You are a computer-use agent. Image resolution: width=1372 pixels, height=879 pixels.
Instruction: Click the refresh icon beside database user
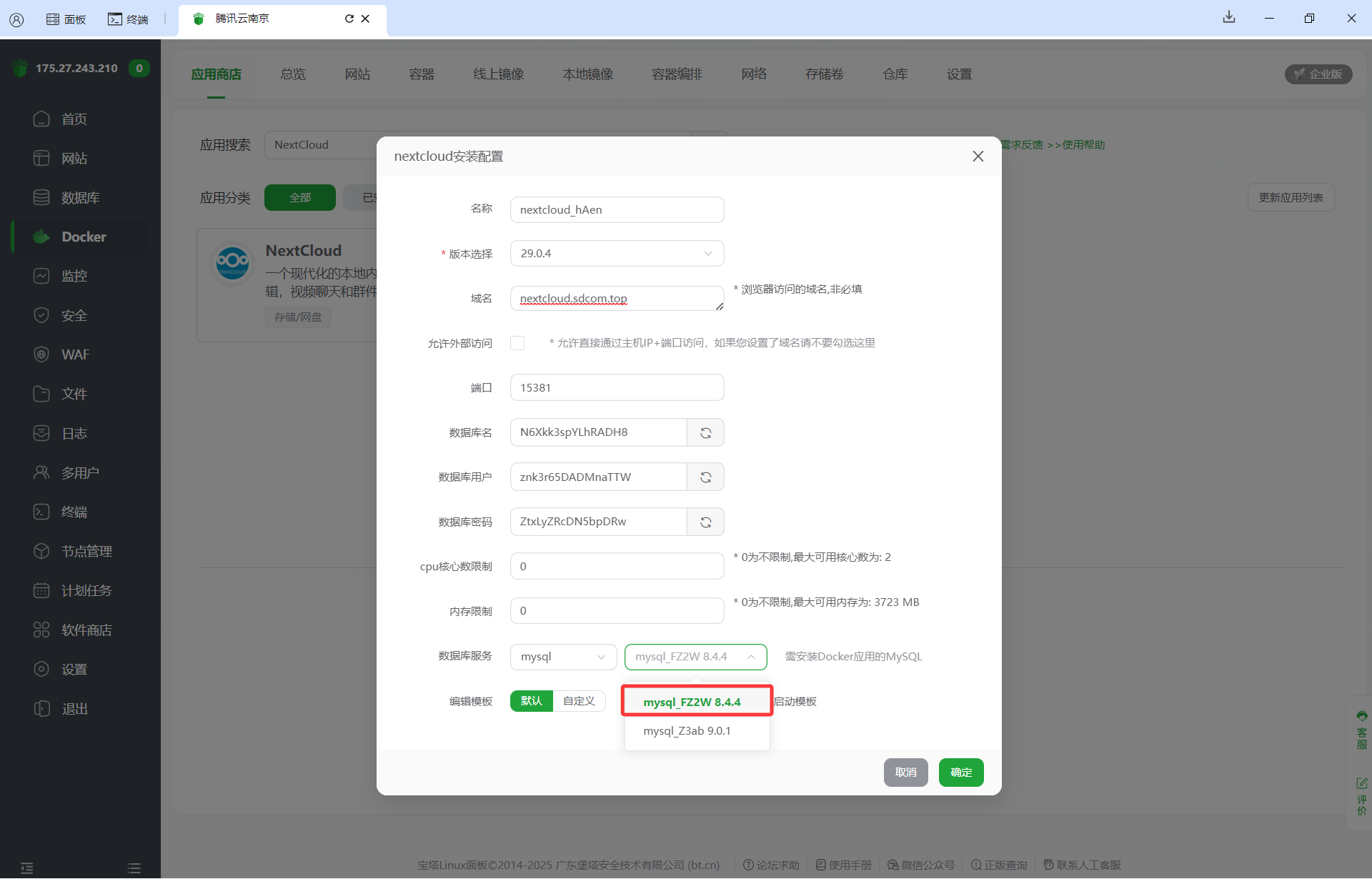tap(705, 477)
